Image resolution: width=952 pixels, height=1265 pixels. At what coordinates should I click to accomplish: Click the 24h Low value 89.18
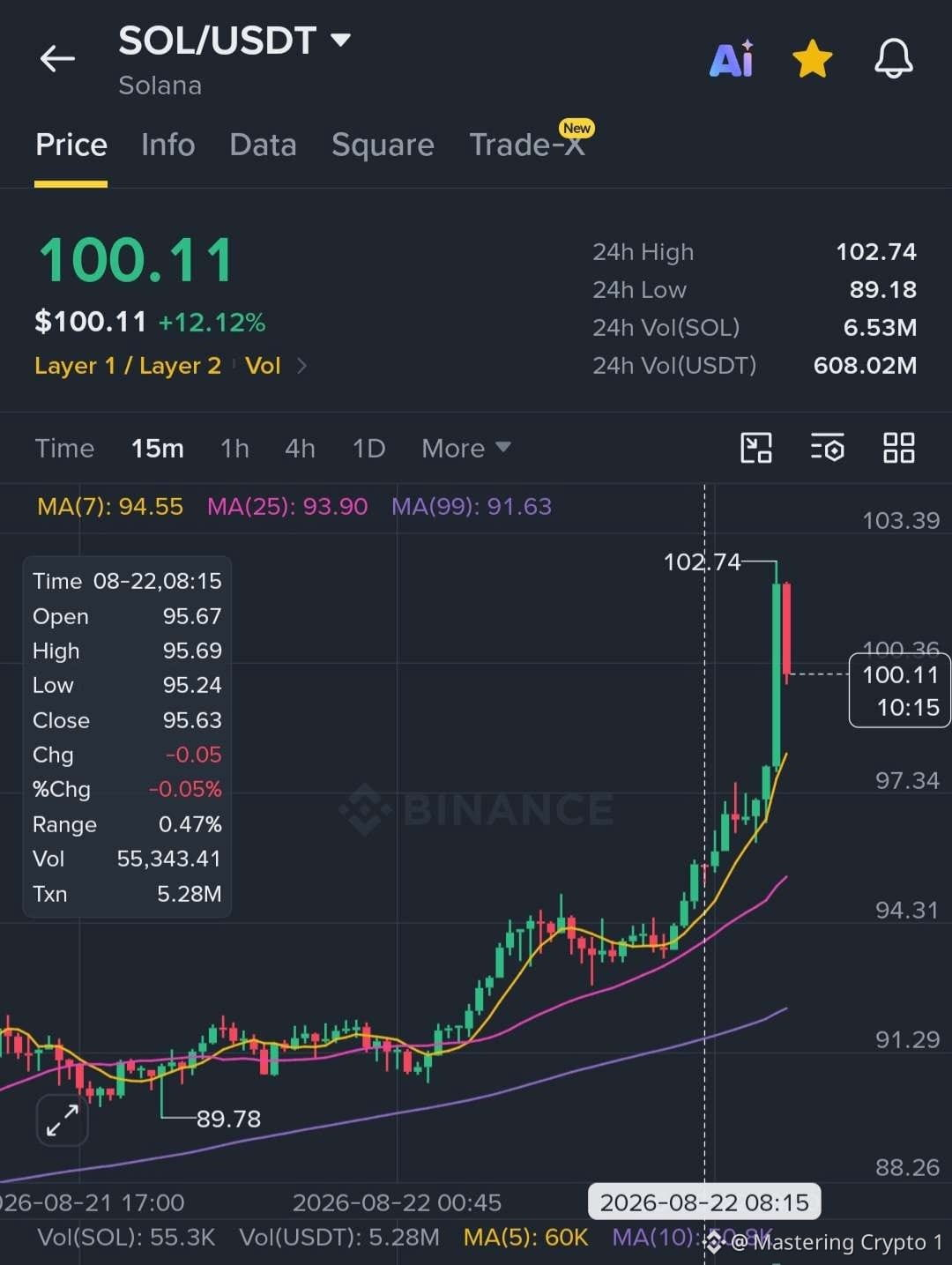pyautogui.click(x=883, y=290)
